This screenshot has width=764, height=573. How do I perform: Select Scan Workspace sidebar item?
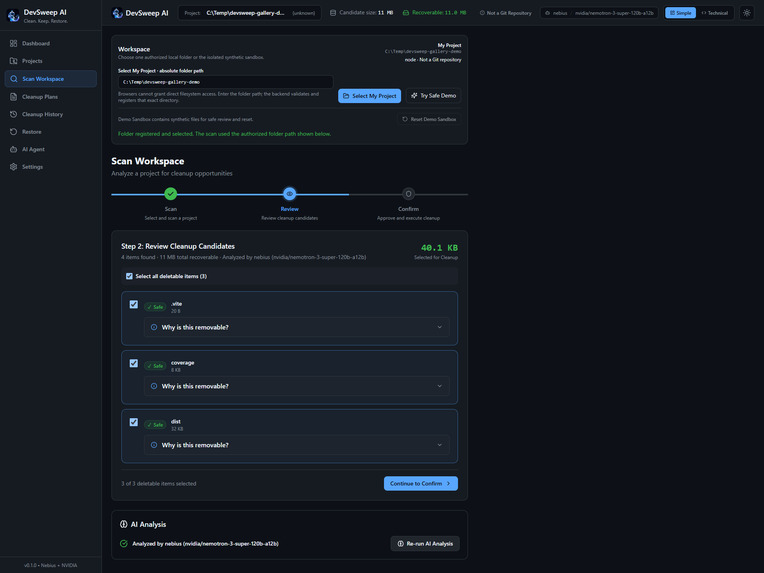pos(51,79)
